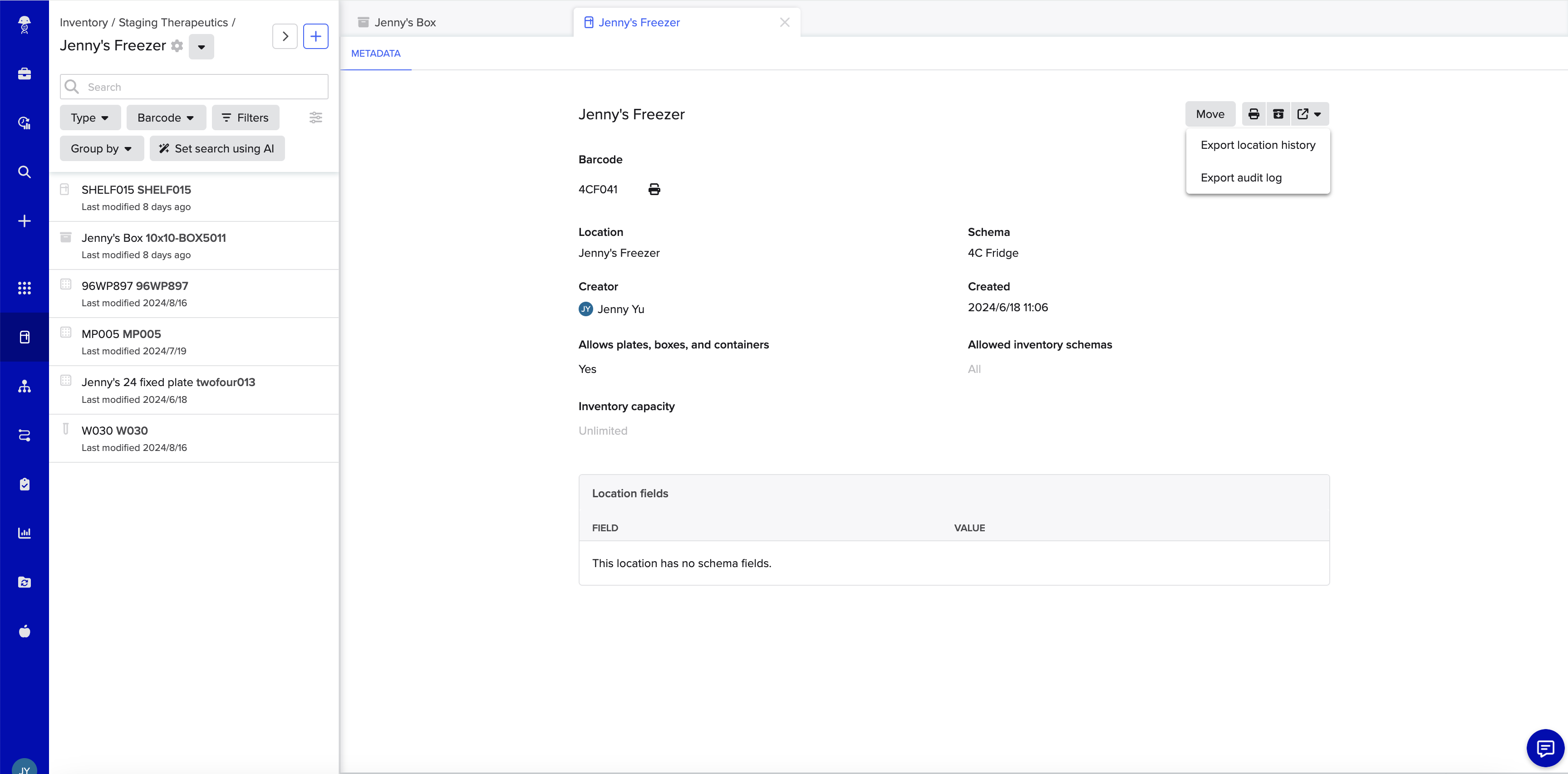Open the Projects briefcase icon in sidebar
1568x774 pixels.
25,73
